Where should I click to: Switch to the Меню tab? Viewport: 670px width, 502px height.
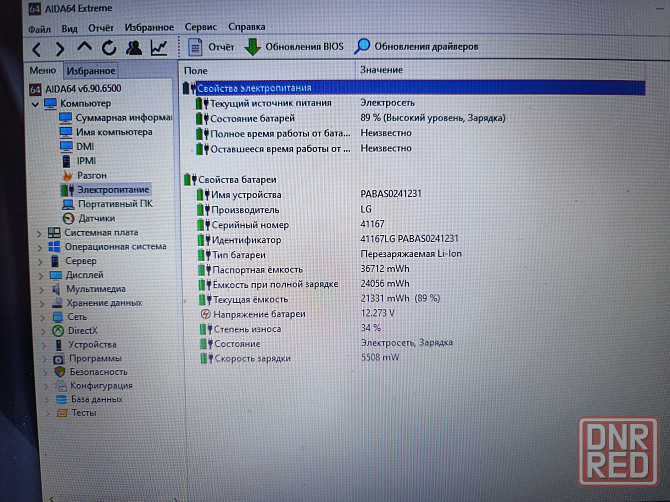point(43,70)
